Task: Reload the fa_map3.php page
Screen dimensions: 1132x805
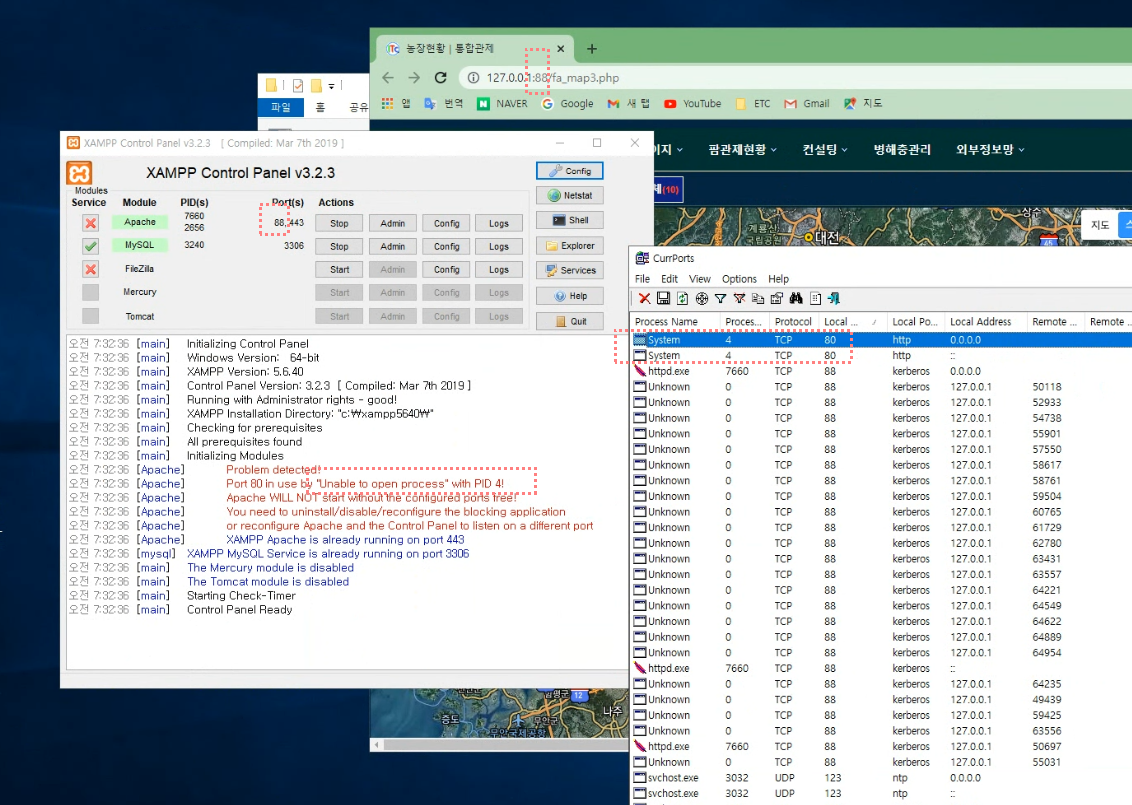Action: tap(440, 77)
